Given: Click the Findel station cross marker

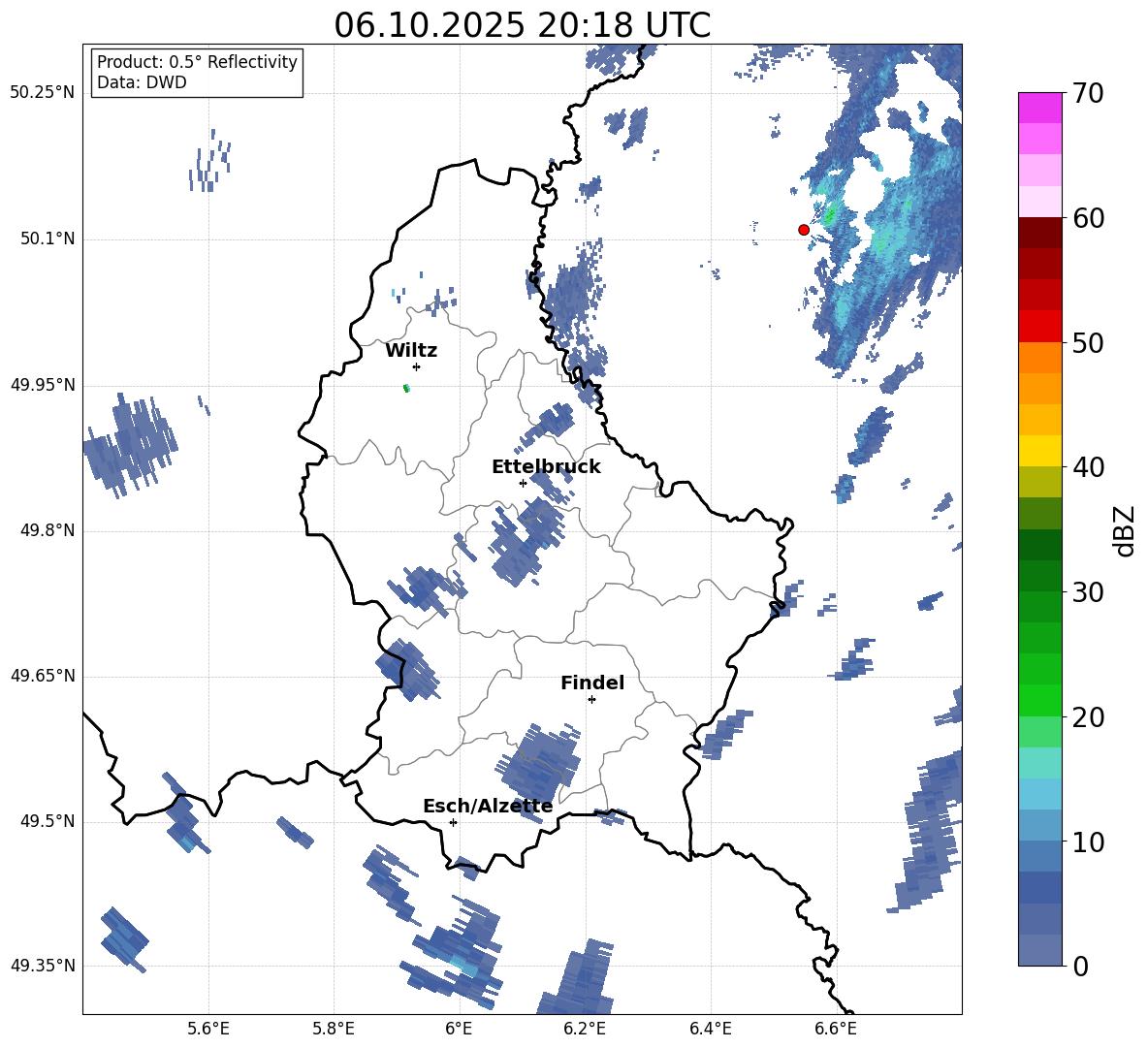Looking at the screenshot, I should (x=591, y=700).
